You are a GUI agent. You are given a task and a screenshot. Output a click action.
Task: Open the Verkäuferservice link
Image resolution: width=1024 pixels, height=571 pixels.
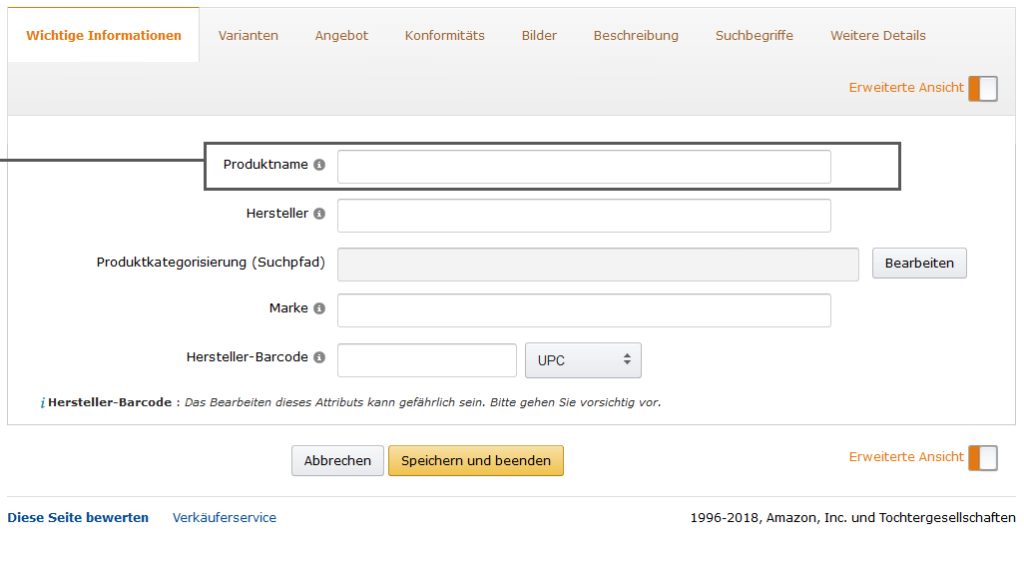coord(224,517)
